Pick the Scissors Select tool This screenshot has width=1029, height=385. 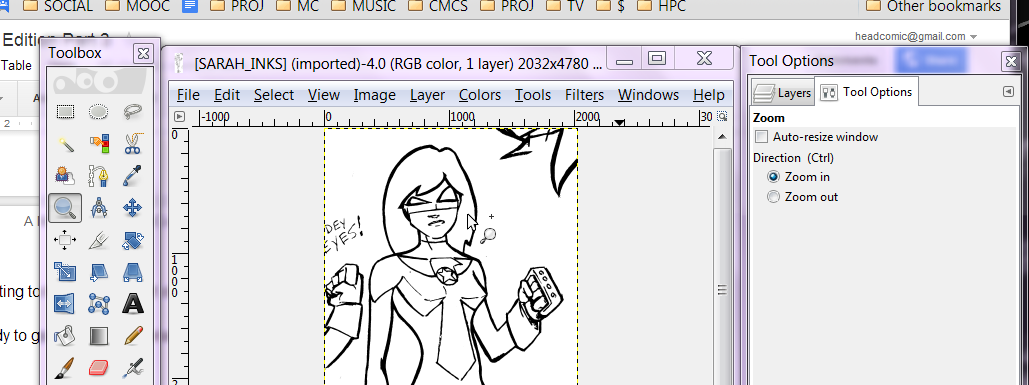click(133, 143)
